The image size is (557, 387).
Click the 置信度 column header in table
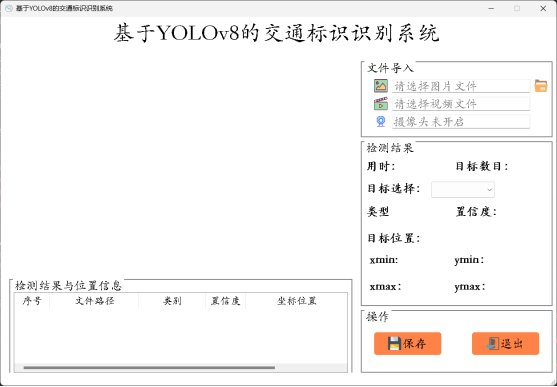coord(226,301)
